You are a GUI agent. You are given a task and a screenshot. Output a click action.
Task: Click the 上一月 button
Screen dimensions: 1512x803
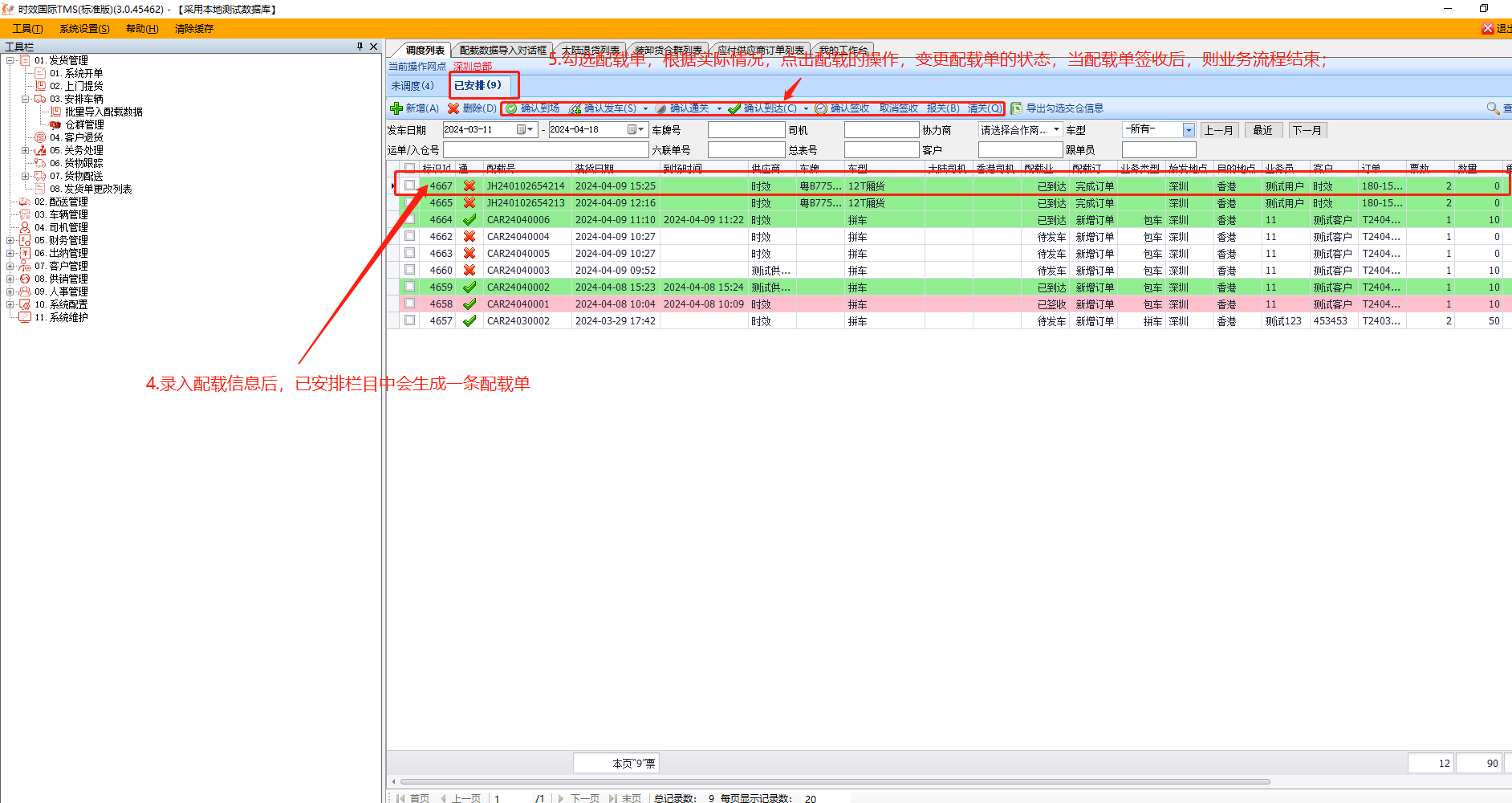pyautogui.click(x=1218, y=130)
